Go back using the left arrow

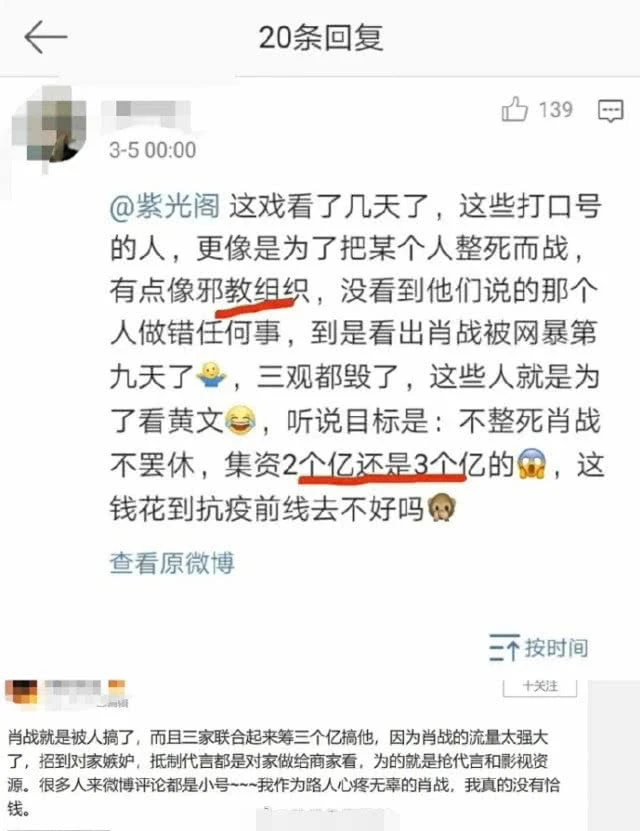pyautogui.click(x=46, y=37)
